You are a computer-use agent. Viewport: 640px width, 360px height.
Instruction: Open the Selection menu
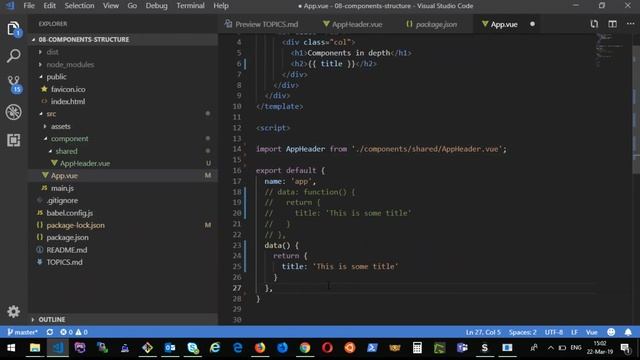pos(79,6)
